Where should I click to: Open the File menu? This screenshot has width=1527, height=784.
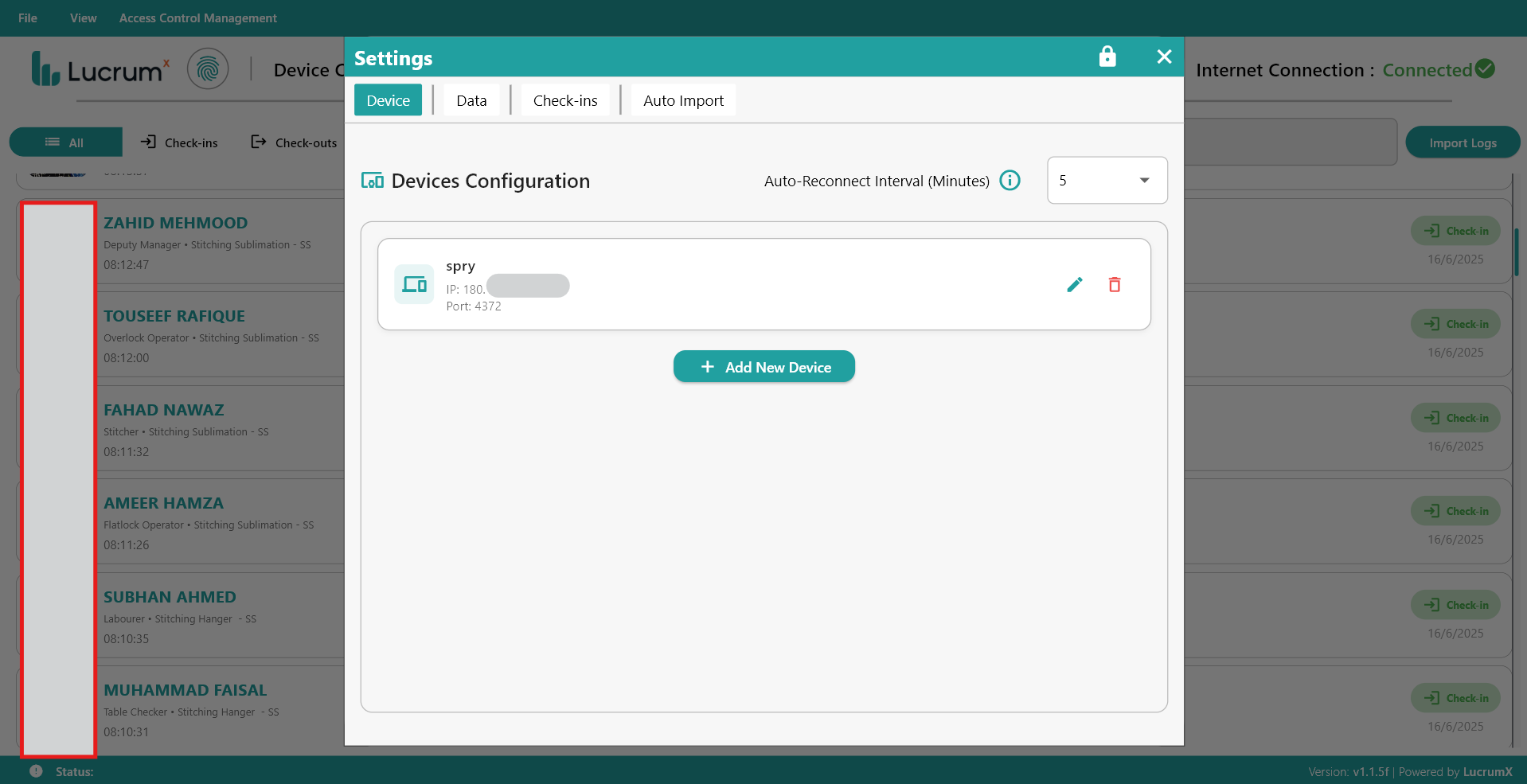tap(28, 18)
